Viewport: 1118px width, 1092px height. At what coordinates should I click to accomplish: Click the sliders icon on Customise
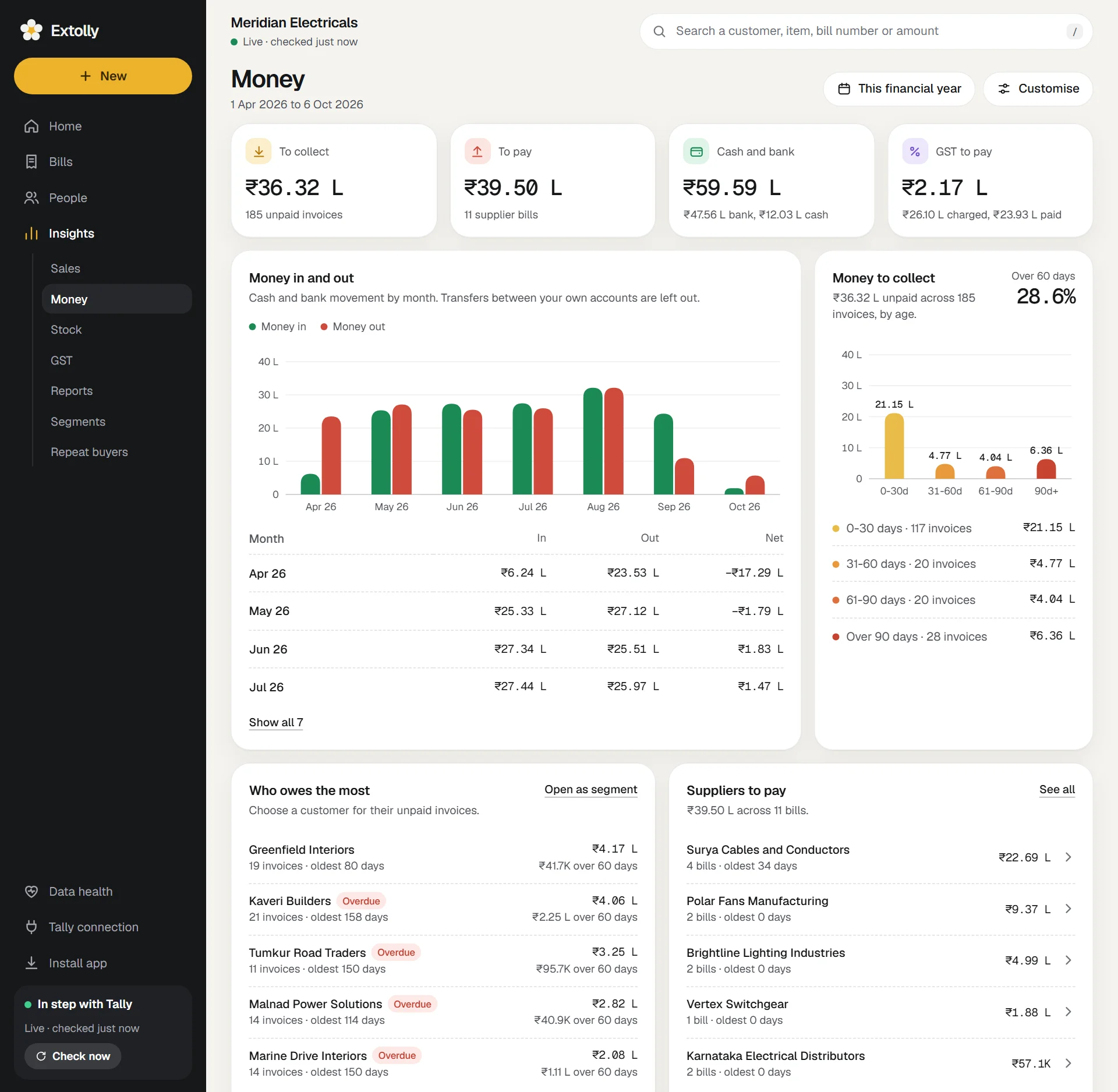pos(1004,89)
